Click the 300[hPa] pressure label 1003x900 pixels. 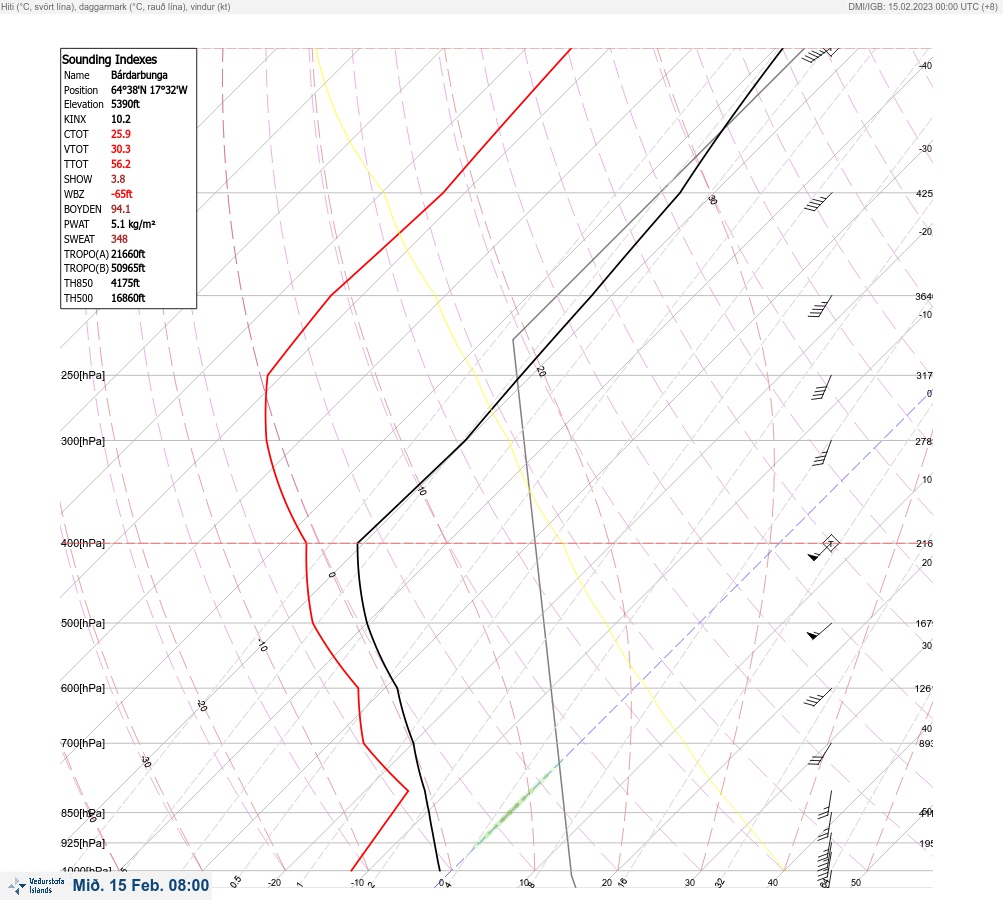coord(83,441)
